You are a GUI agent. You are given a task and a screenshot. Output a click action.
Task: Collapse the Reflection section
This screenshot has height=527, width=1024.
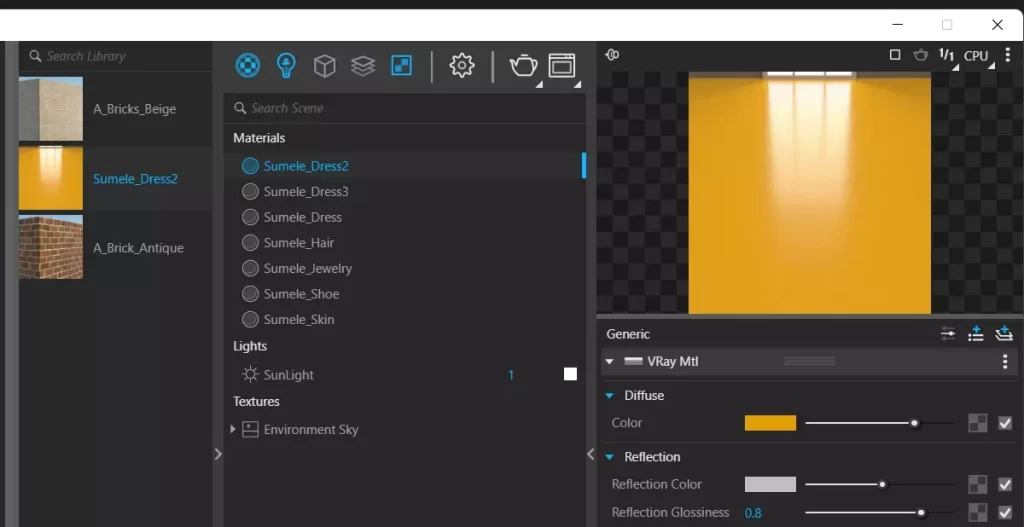(610, 457)
